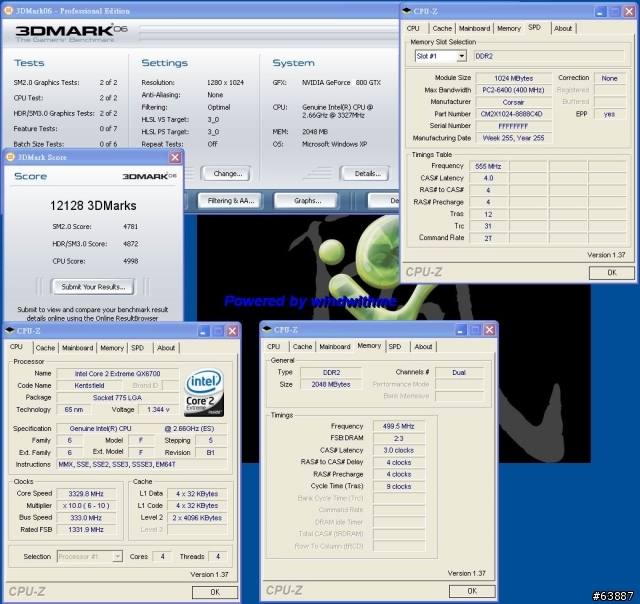The height and width of the screenshot is (604, 640).
Task: Click the SM2.0 Score value 4781
Action: 131,226
